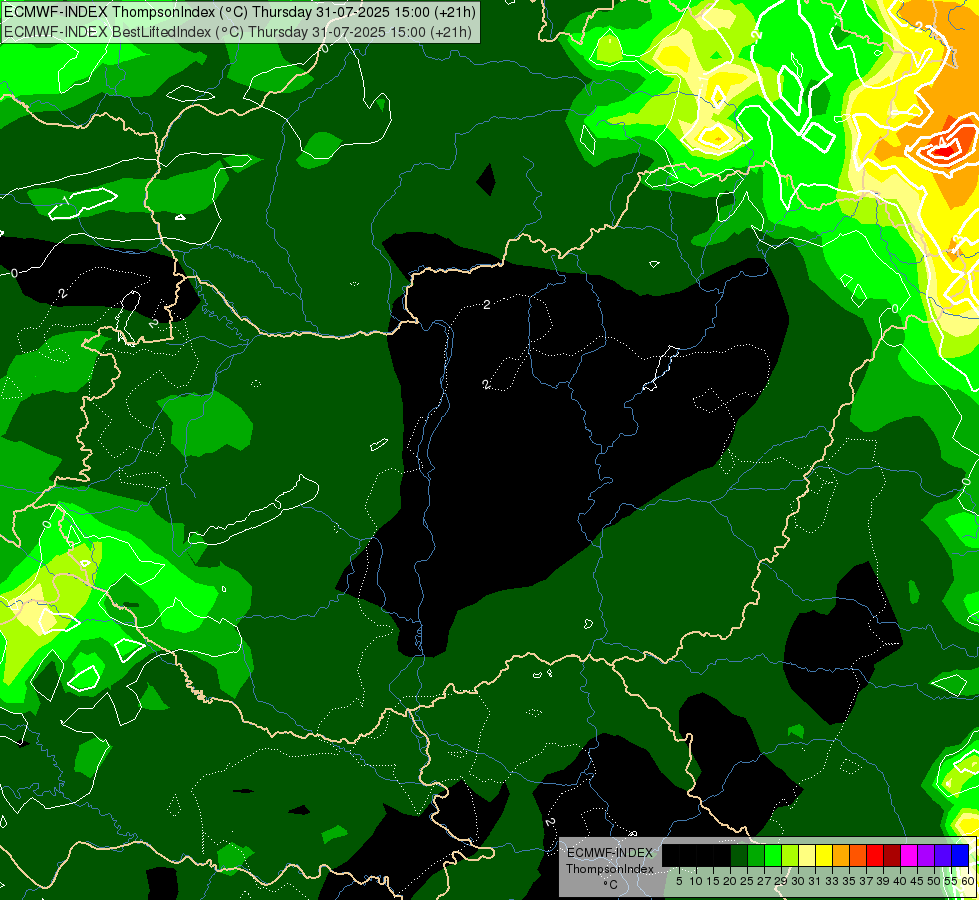This screenshot has height=900, width=979.
Task: Choose the bright red 37-39 legend swatch
Action: (875, 855)
